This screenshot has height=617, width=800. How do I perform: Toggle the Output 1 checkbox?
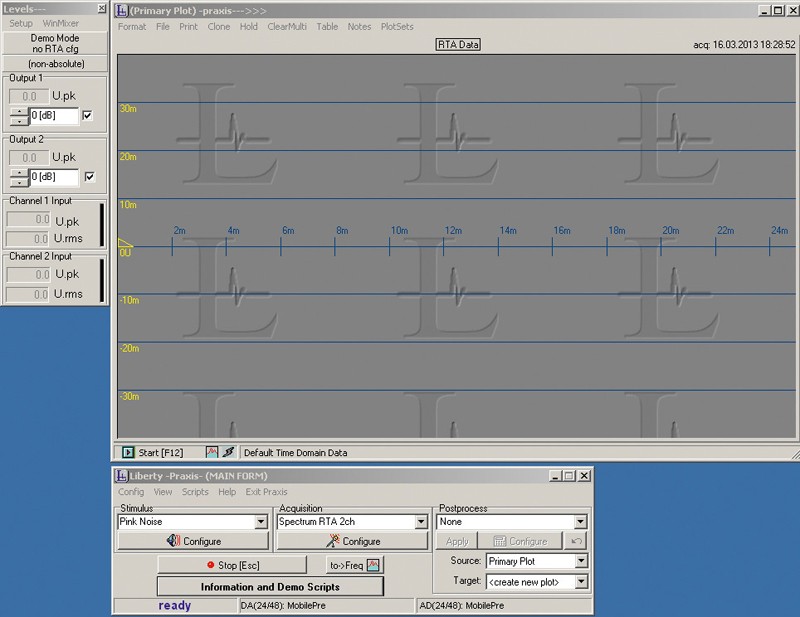tap(88, 115)
